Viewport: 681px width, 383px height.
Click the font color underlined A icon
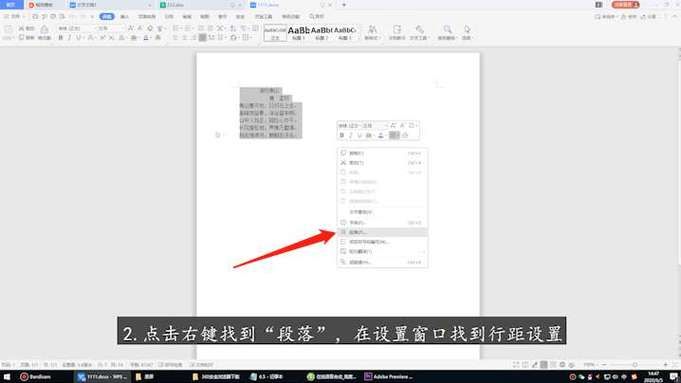(146, 38)
